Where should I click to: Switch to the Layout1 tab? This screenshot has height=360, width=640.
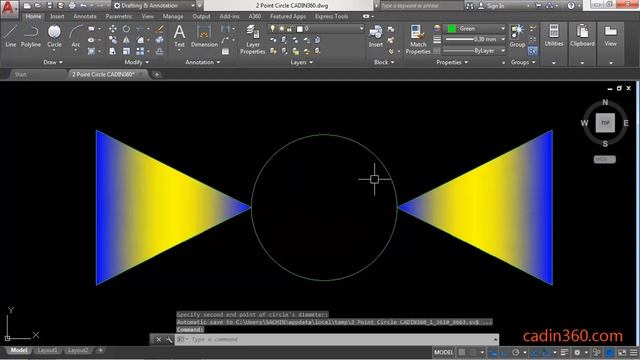pyautogui.click(x=47, y=351)
